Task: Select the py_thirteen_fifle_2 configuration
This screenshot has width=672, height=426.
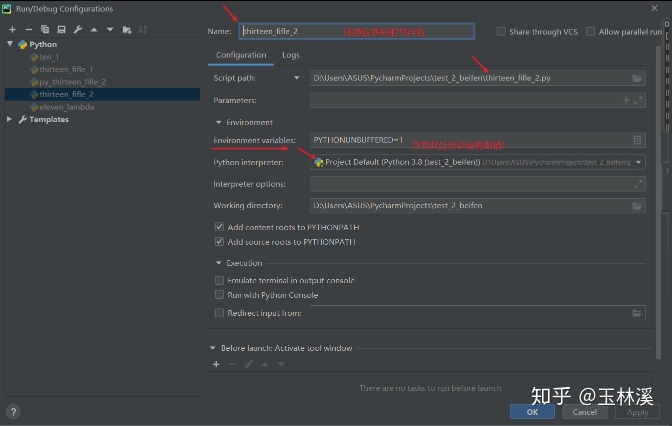Action: pos(72,82)
